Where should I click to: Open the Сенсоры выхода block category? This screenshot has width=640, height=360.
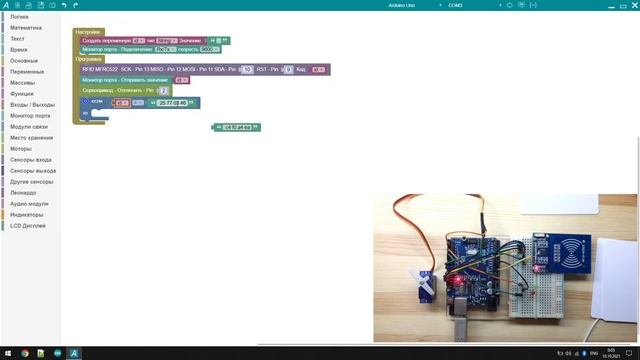(x=33, y=171)
